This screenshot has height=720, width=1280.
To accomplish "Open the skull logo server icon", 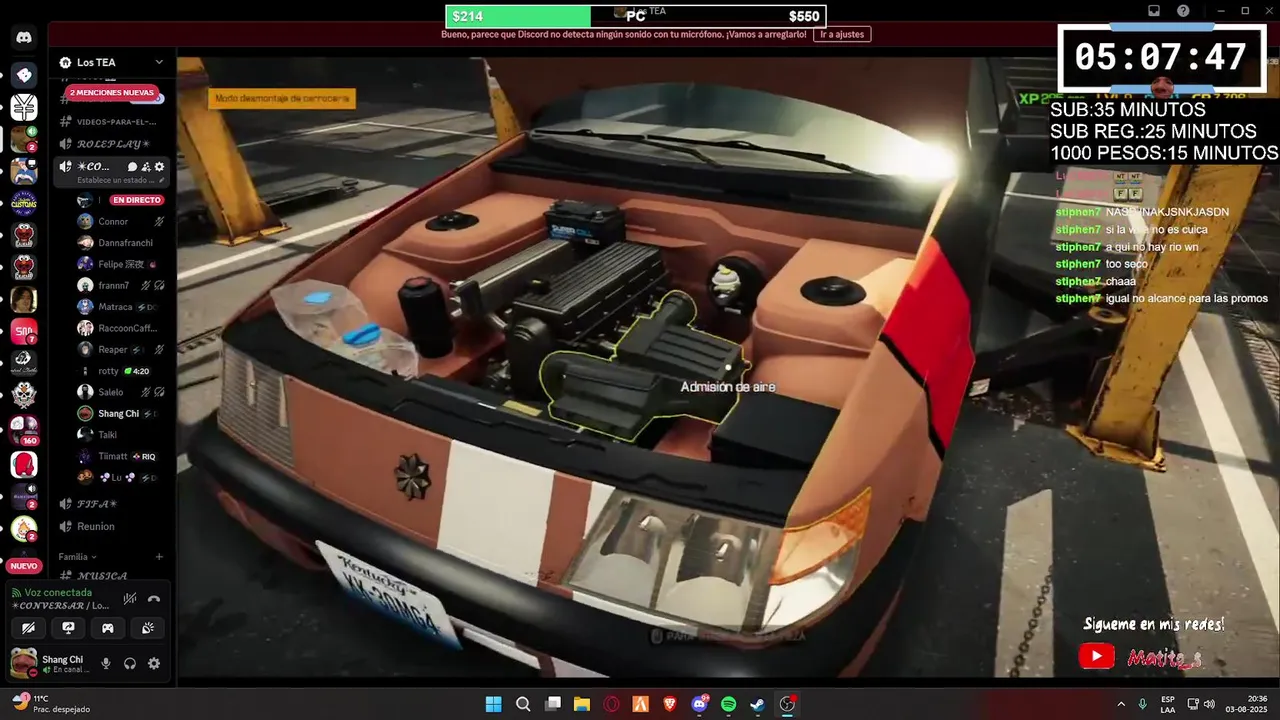I will [24, 394].
